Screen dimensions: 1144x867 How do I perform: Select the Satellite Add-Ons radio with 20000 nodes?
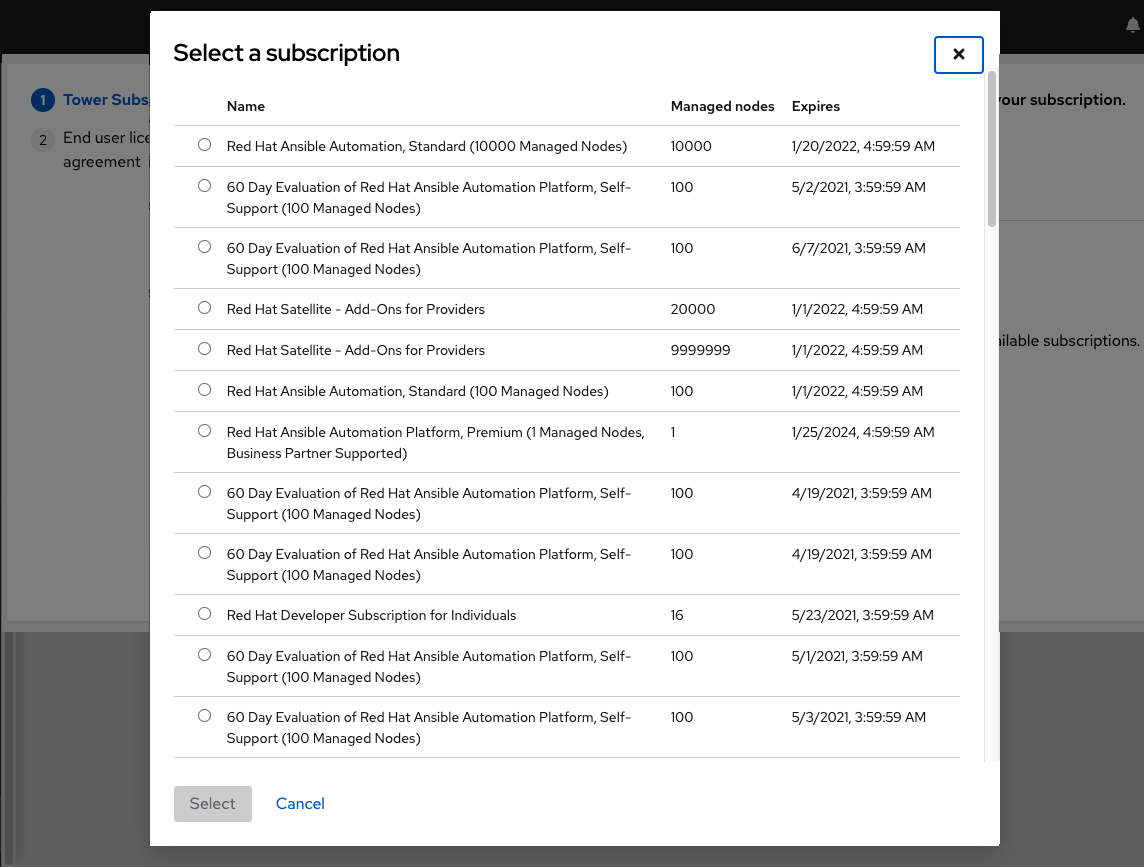pos(204,308)
